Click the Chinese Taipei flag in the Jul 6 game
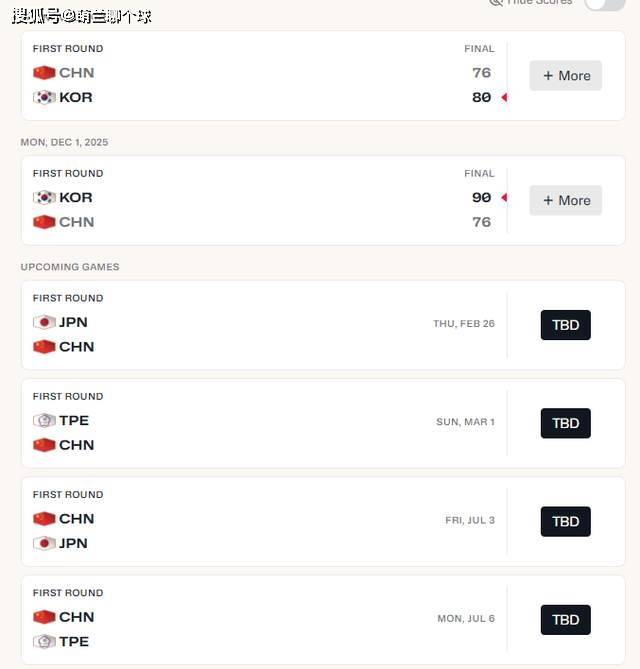640x669 pixels. pos(44,642)
